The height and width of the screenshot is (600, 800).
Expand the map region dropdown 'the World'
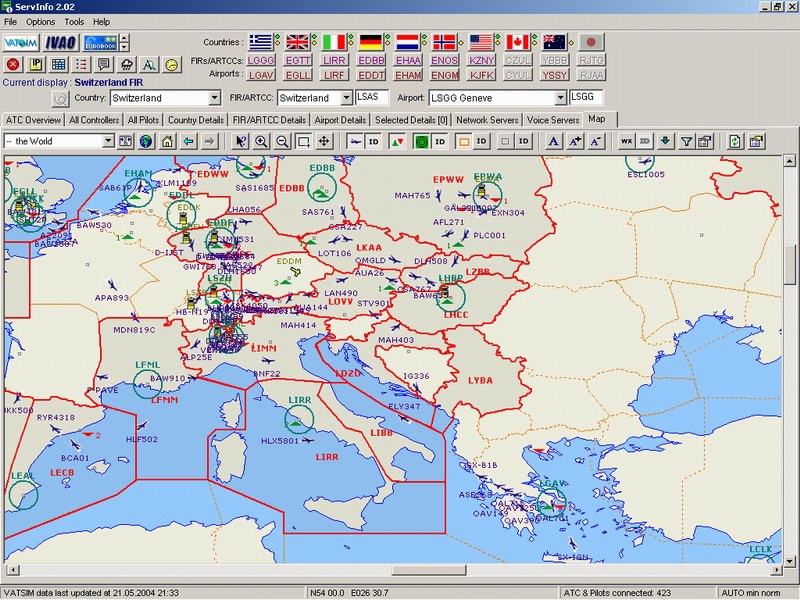click(x=108, y=141)
